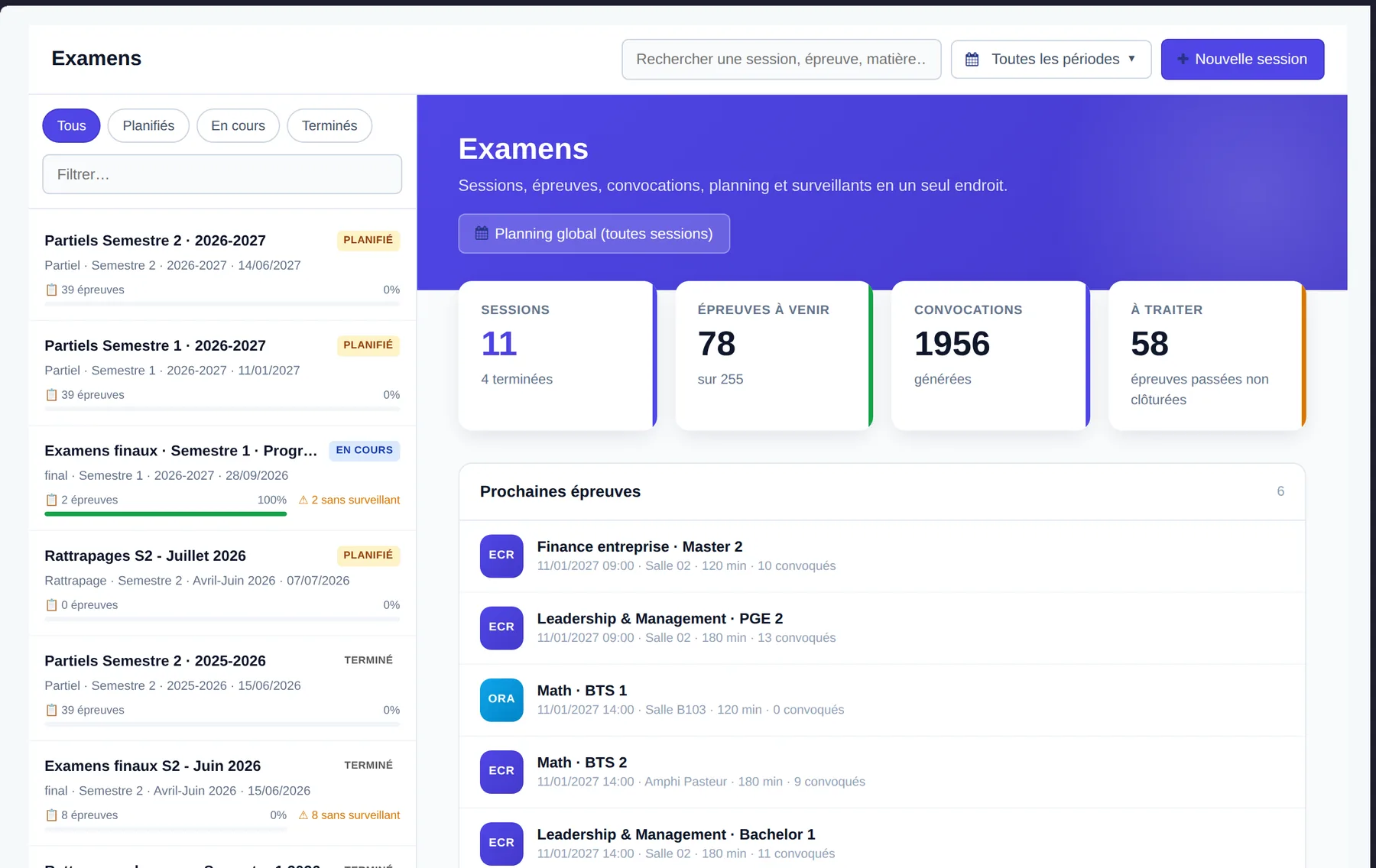Click progress bar of Rattrapages S2 - Juillet 2026
Image resolution: width=1376 pixels, height=868 pixels.
(x=222, y=619)
